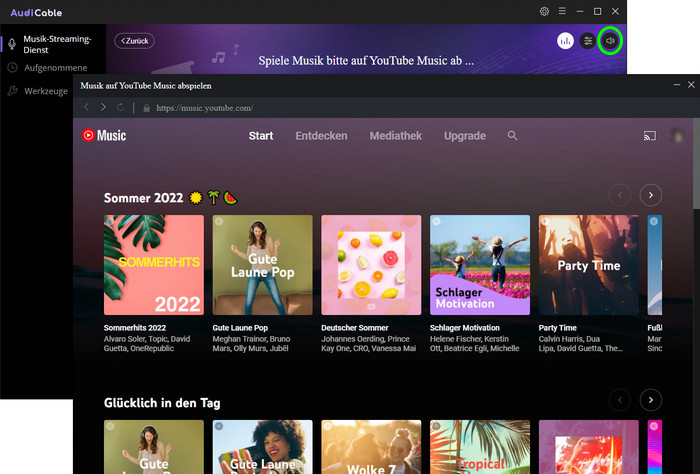Click the microphone icon in sidebar
This screenshot has height=474, width=700.
pos(12,44)
